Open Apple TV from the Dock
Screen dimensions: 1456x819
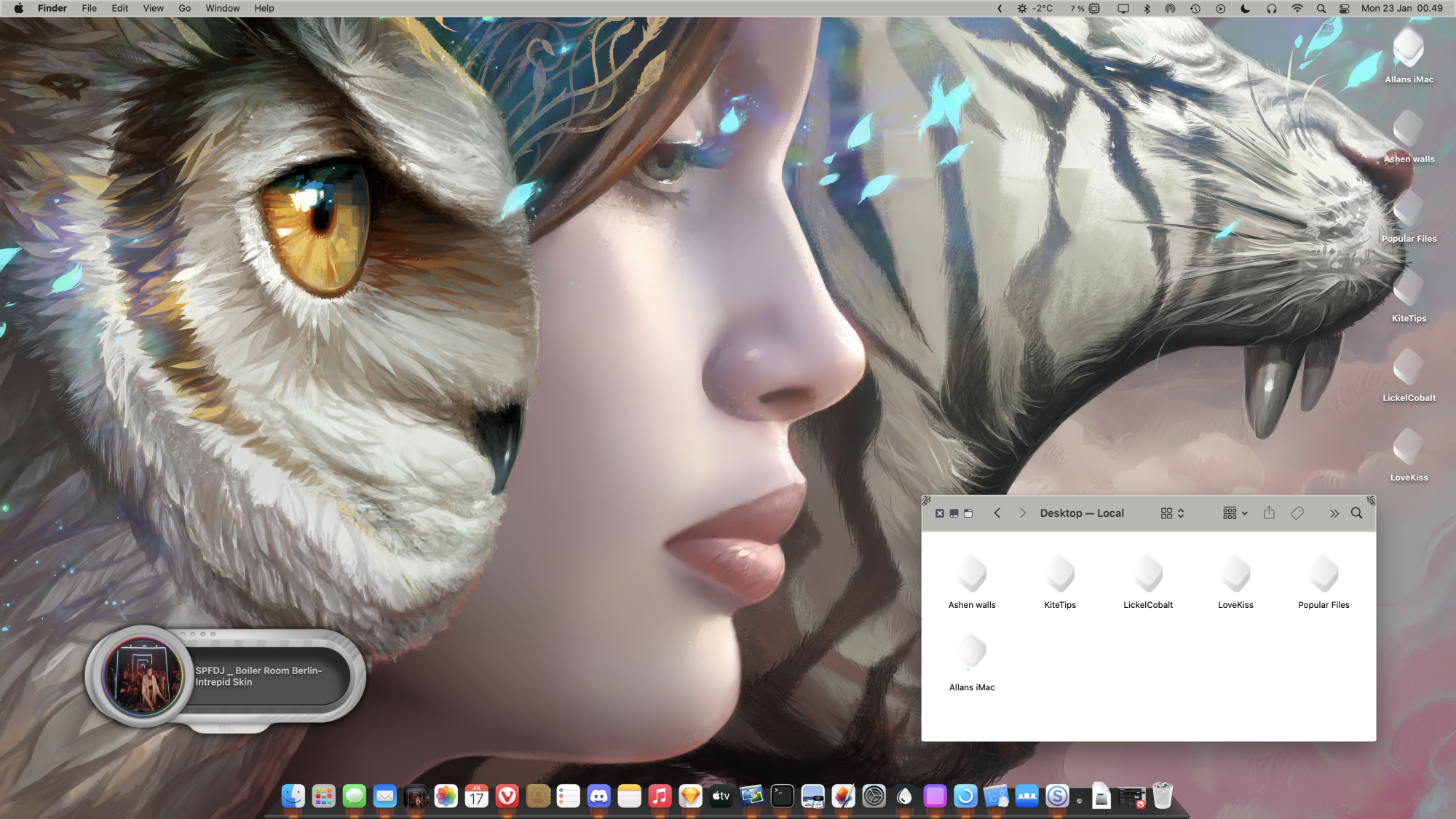(x=721, y=796)
